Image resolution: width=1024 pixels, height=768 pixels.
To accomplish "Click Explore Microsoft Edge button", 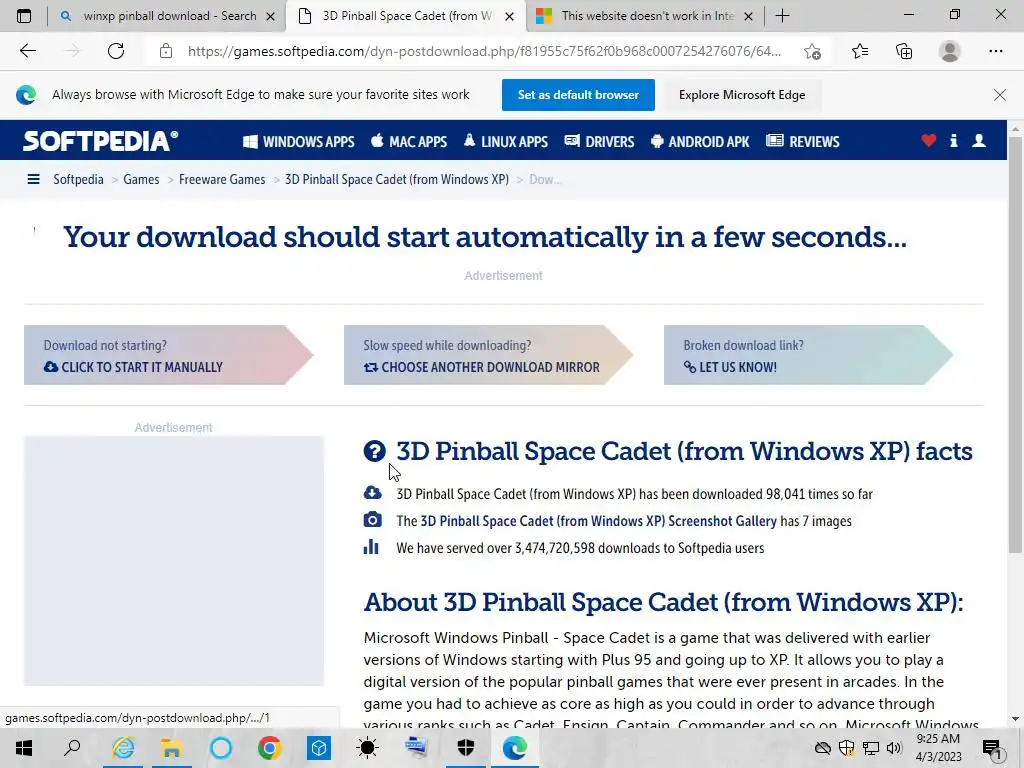I will [742, 95].
